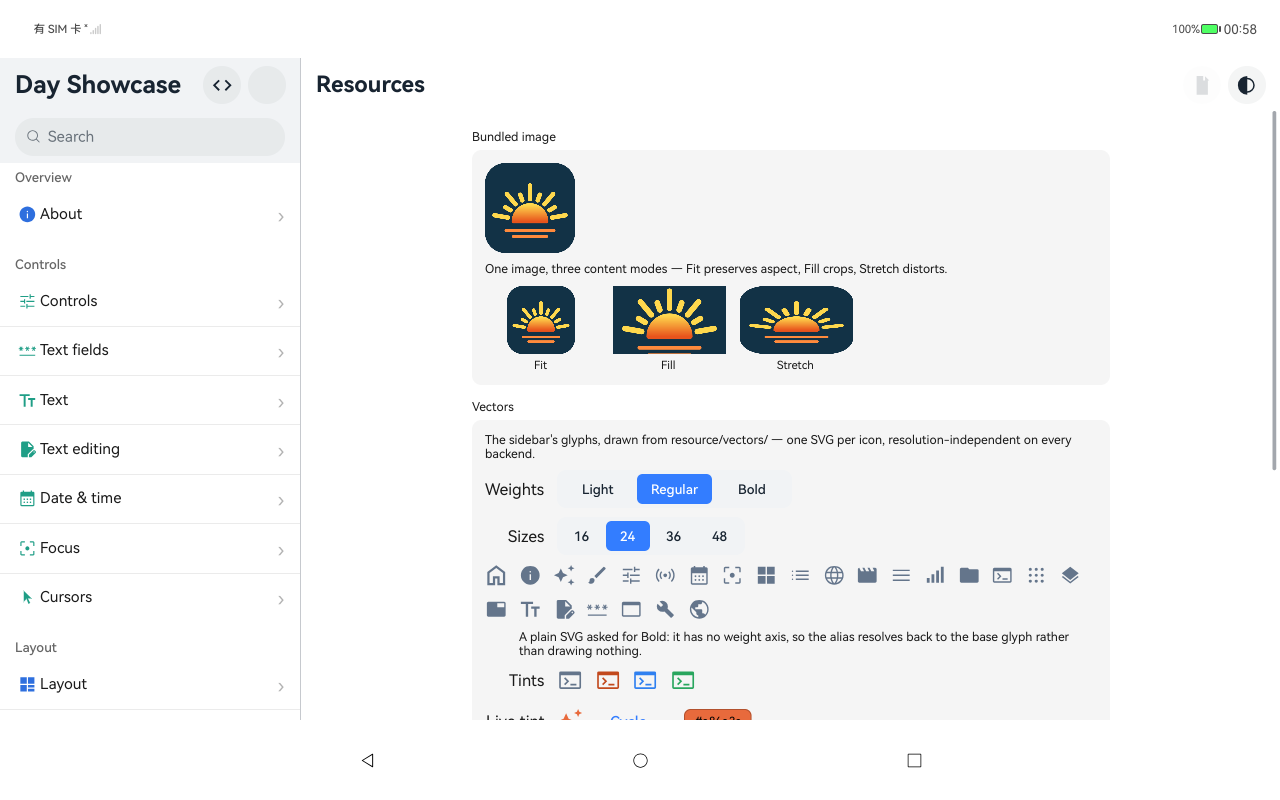Click the wrench glyph
This screenshot has width=1280, height=800.
[x=665, y=609]
